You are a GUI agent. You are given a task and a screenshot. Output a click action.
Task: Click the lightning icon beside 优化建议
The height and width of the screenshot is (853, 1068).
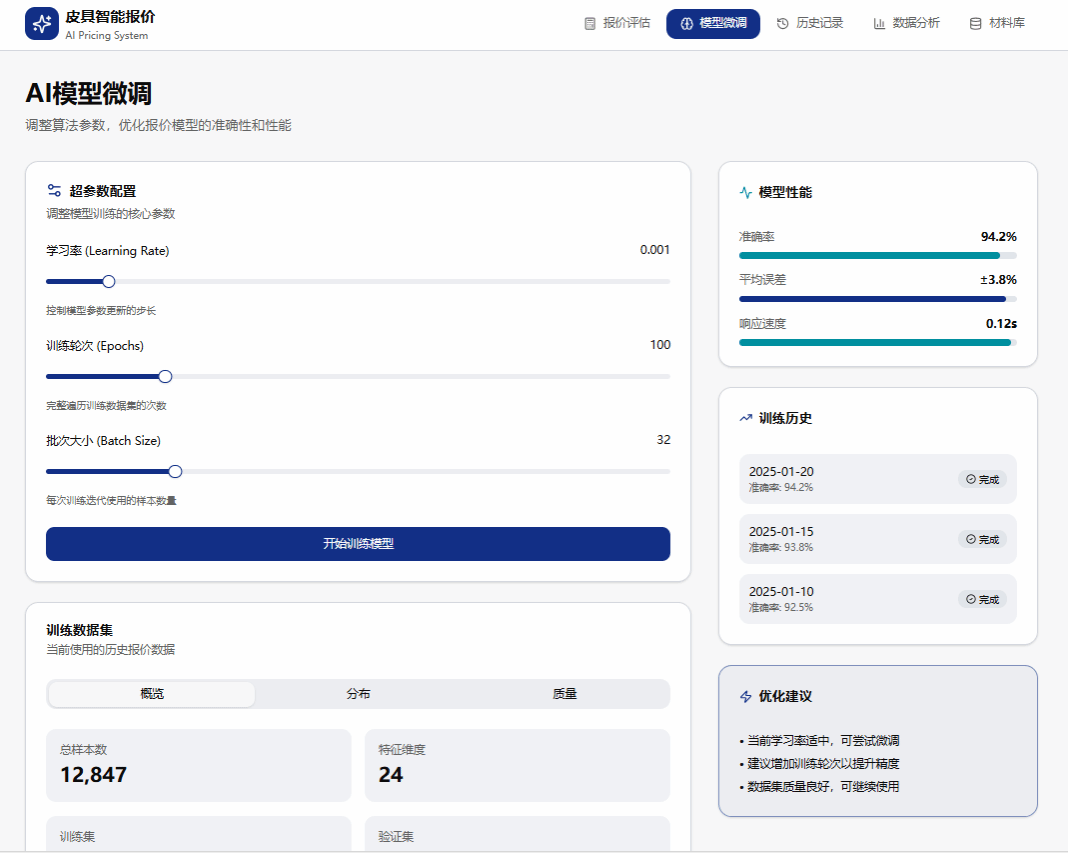(745, 696)
